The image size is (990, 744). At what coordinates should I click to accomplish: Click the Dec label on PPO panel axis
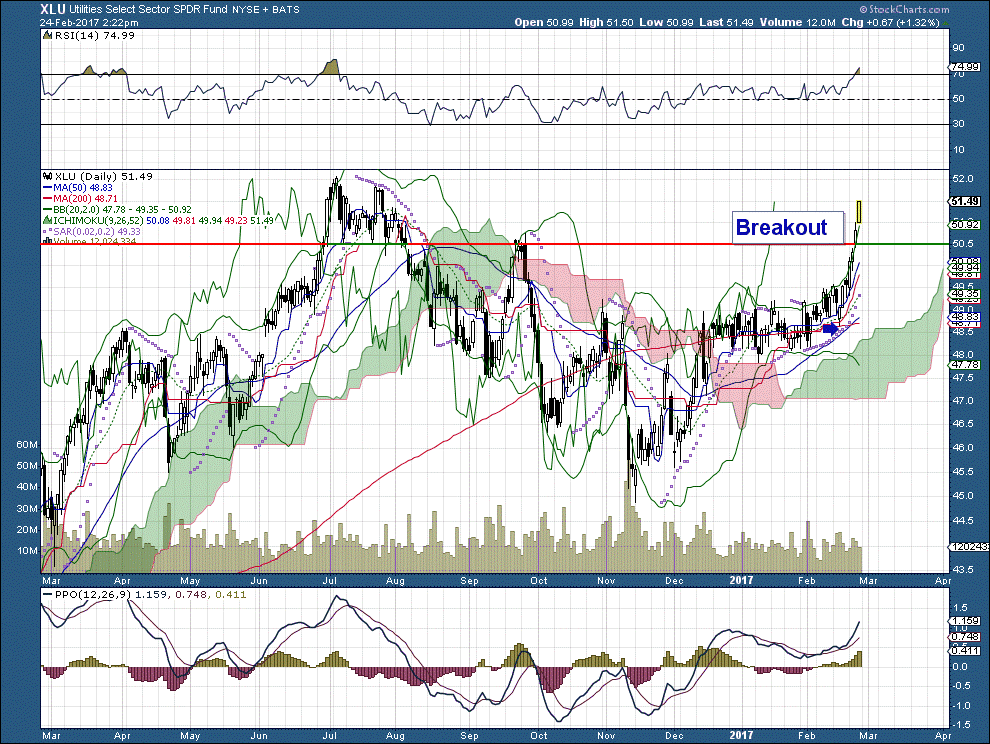pyautogui.click(x=674, y=736)
